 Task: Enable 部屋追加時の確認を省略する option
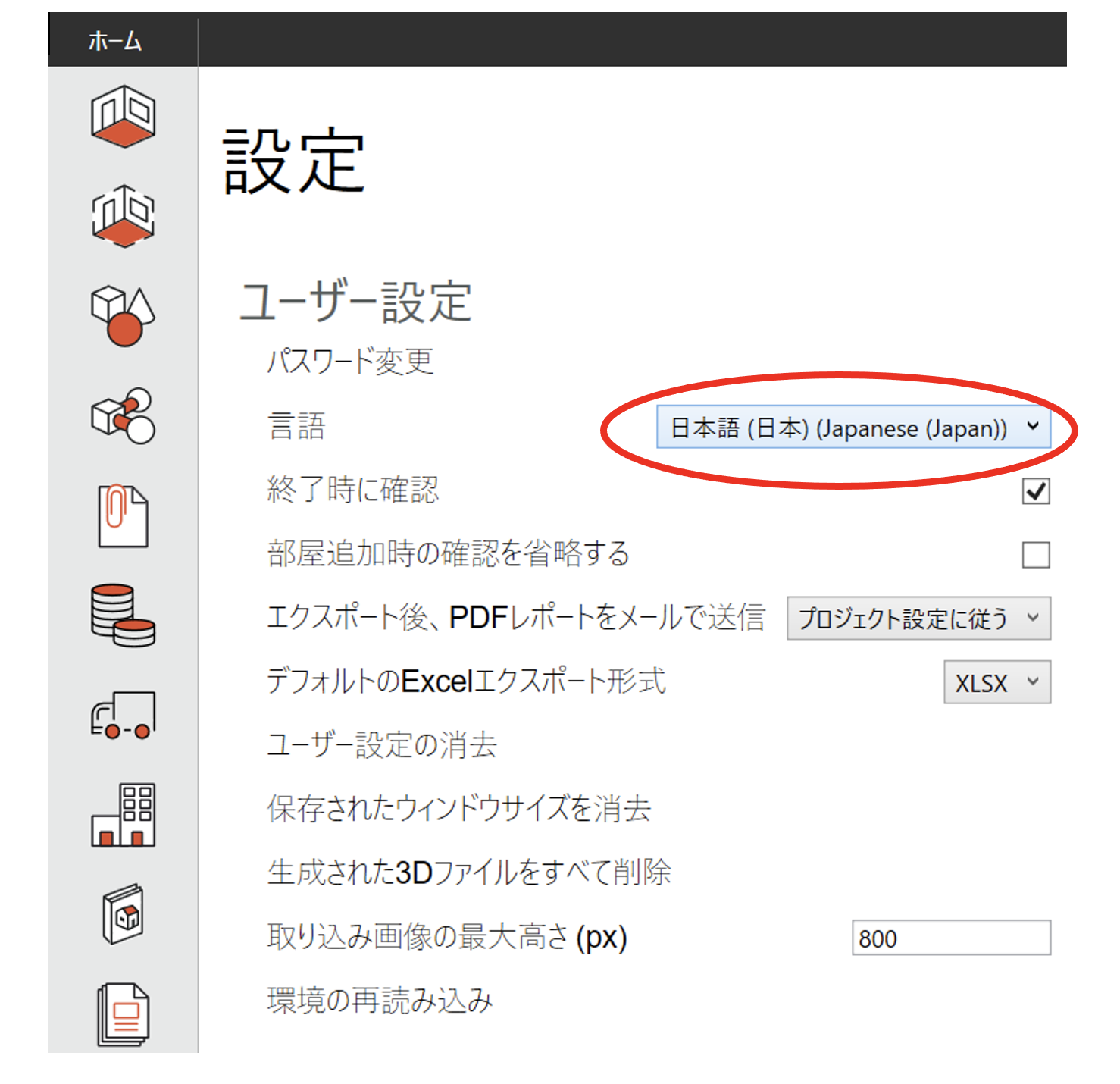[x=1035, y=555]
